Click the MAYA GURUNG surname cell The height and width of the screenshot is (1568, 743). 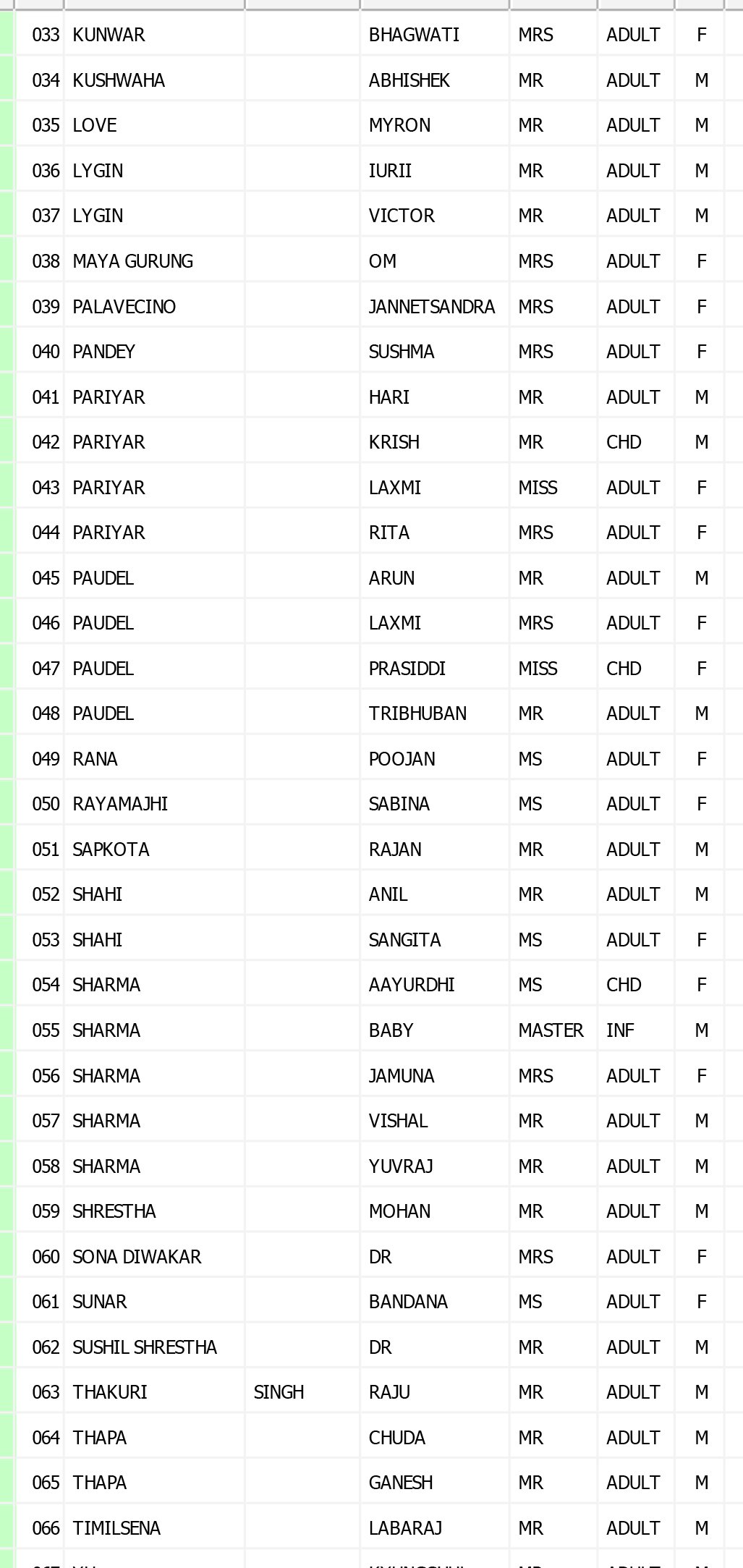pos(132,261)
